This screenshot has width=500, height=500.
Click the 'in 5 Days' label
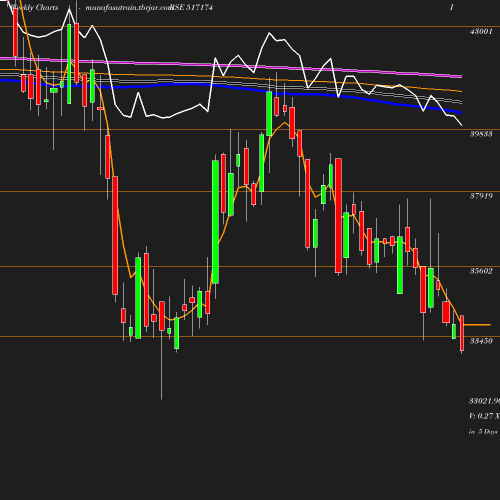point(483,432)
